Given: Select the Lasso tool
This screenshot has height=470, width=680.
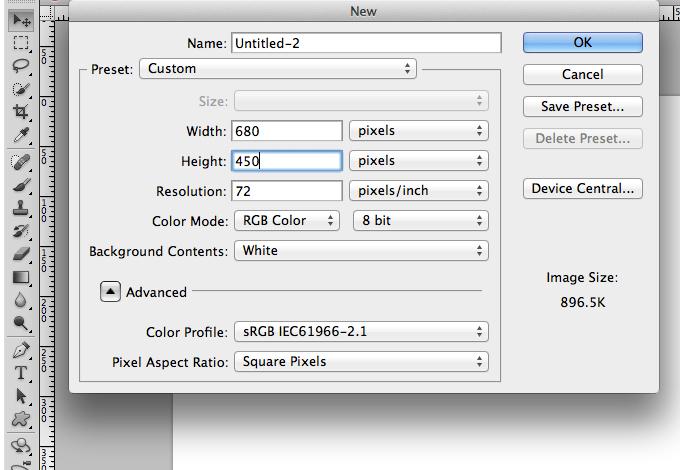Looking at the screenshot, I should pyautogui.click(x=21, y=66).
